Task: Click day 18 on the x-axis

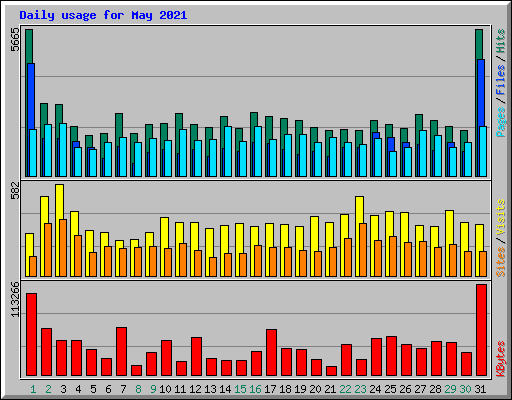Action: click(x=285, y=389)
